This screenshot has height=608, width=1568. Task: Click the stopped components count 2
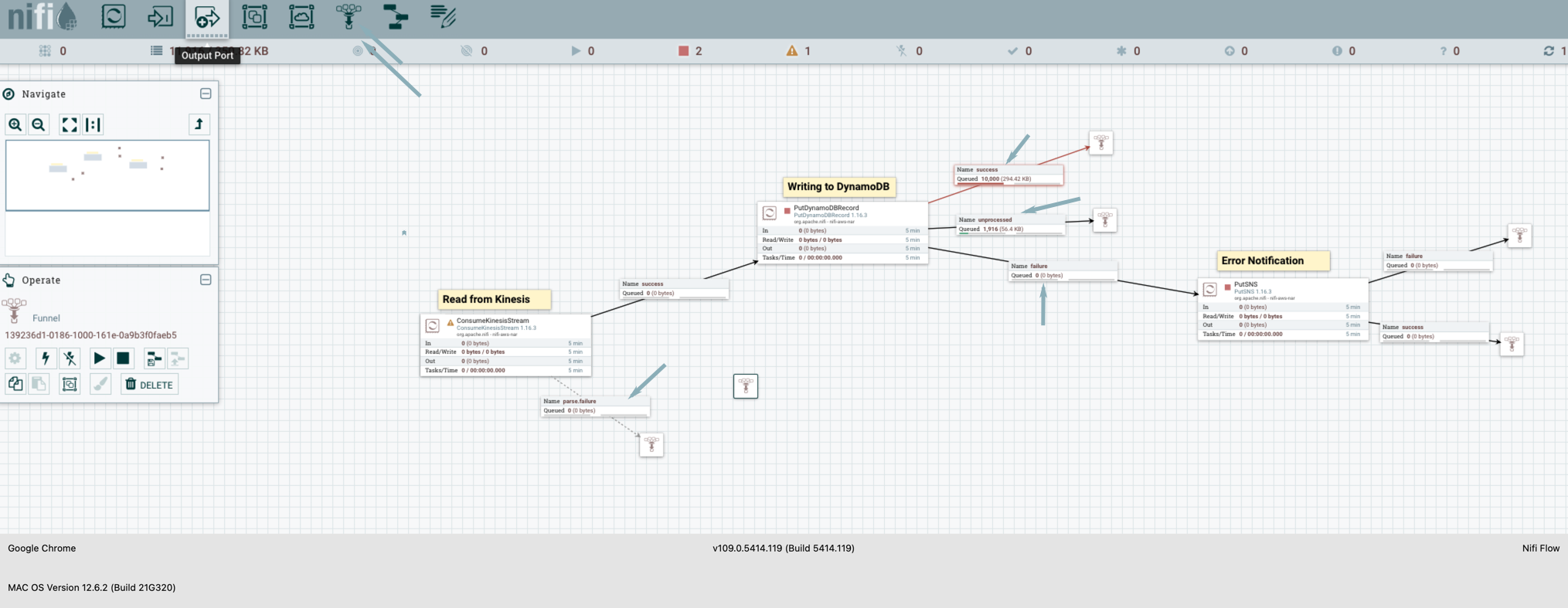[x=690, y=51]
